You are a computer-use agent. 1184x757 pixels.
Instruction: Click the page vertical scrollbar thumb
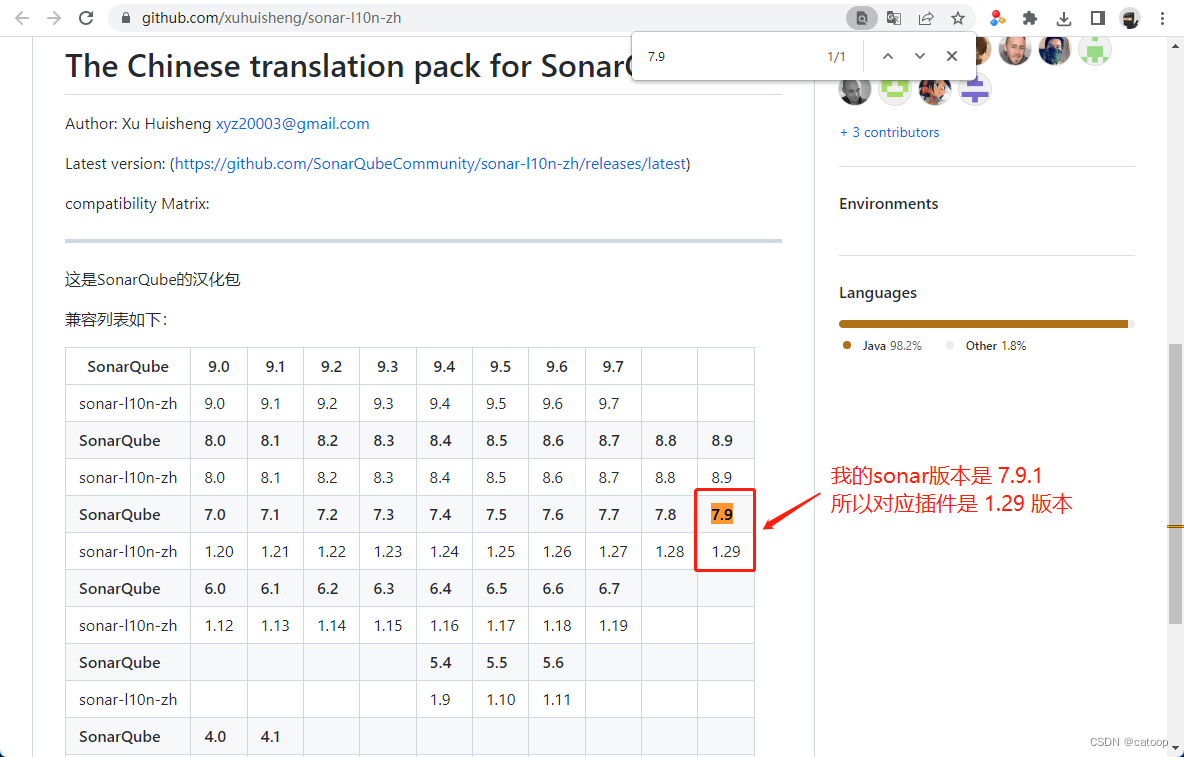point(1175,483)
